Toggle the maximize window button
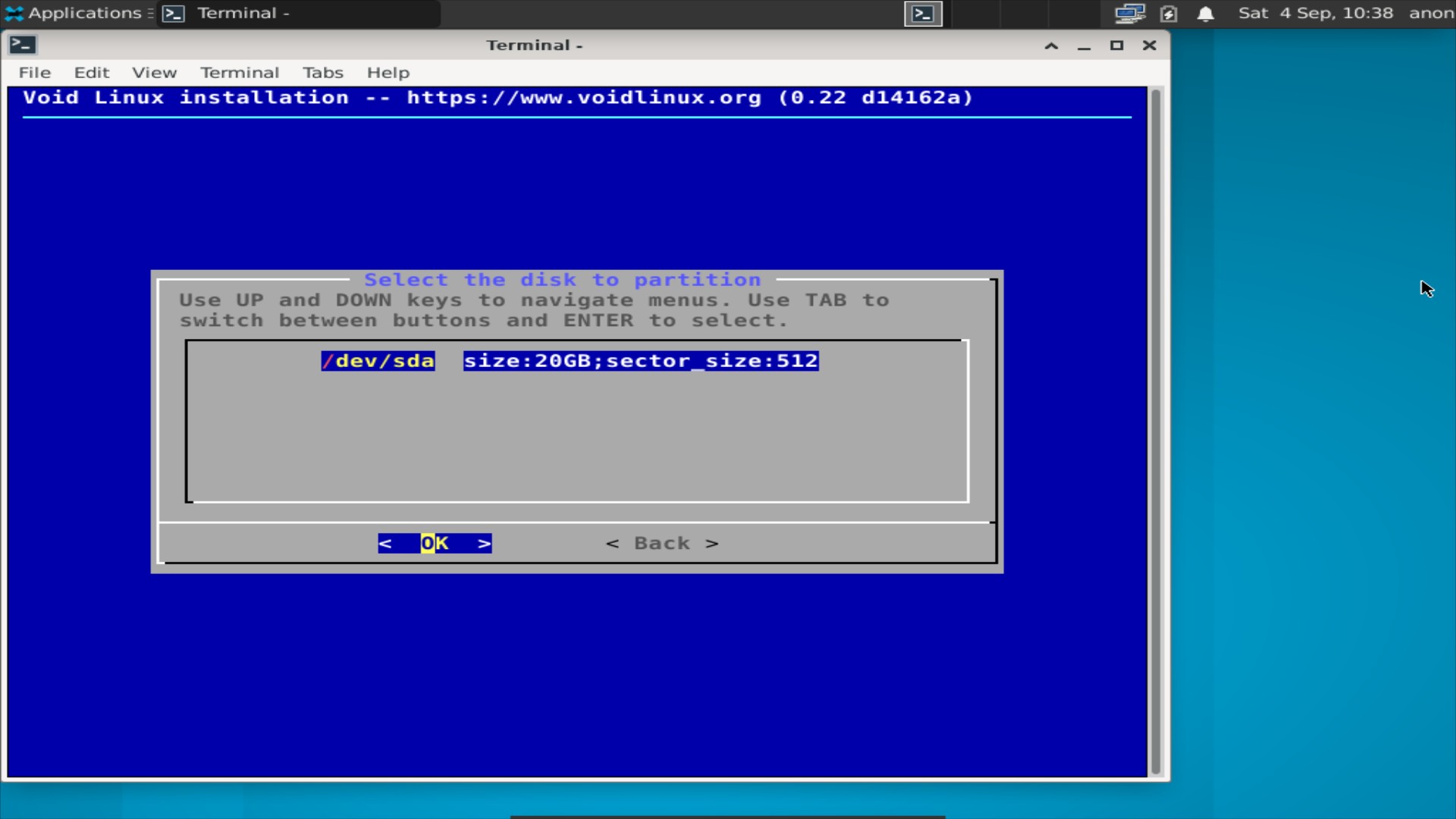 (x=1116, y=45)
